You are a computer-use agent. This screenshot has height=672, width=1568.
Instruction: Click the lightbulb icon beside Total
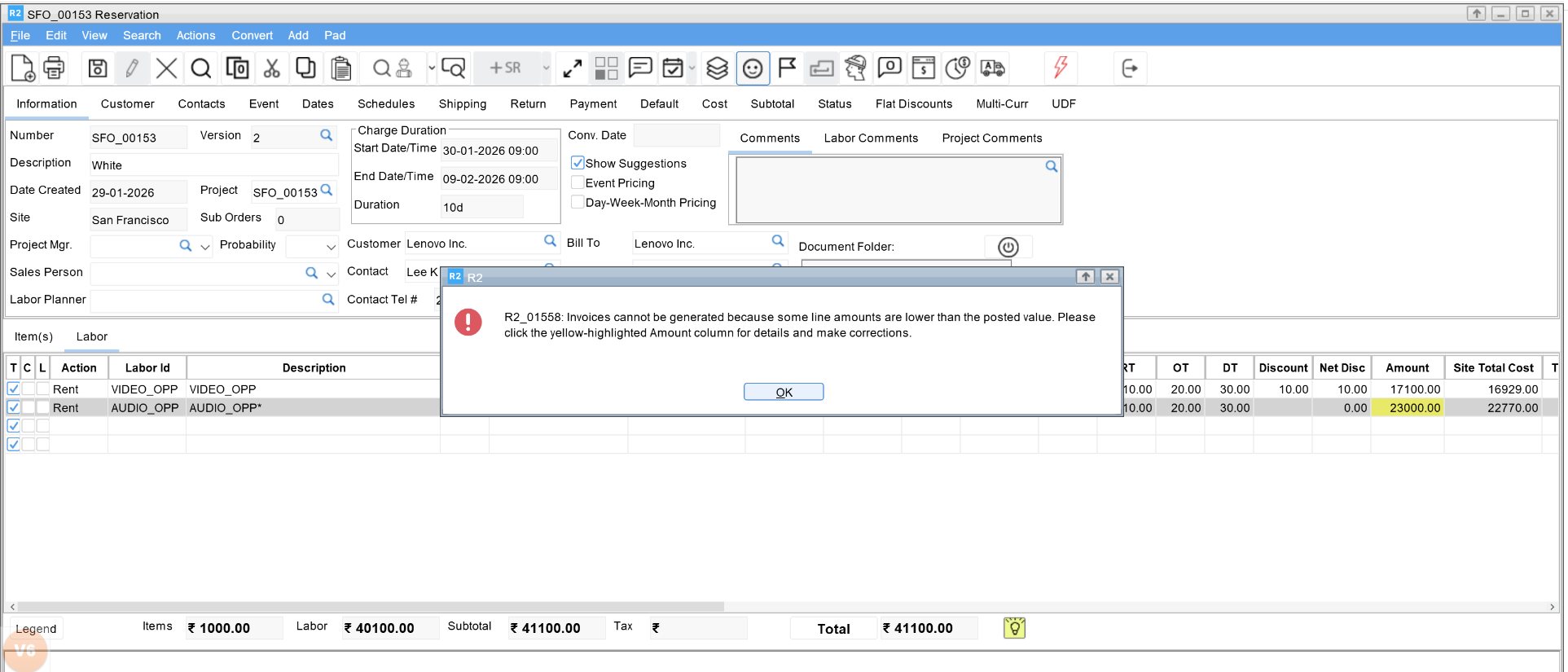pos(1014,628)
